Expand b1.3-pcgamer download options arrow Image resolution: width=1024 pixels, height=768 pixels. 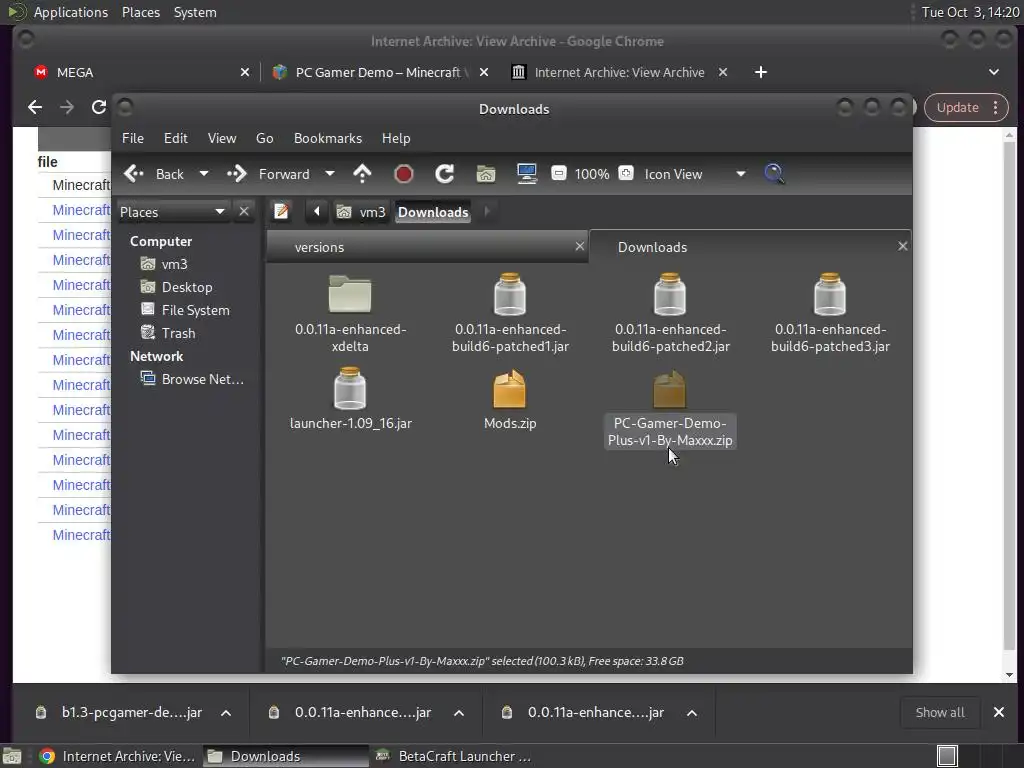tap(226, 712)
